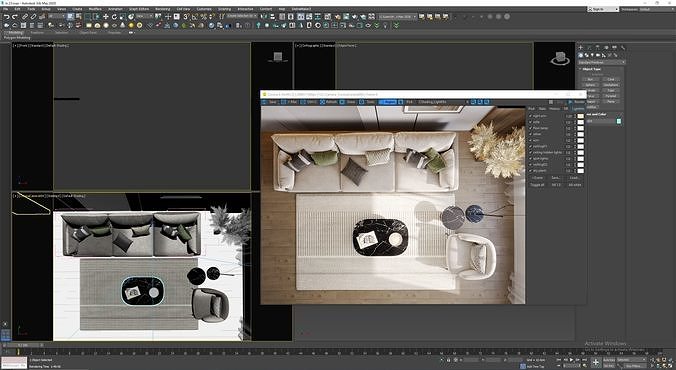Click the Undo arrow in main toolbar
Screen dimensions: 676x370
(7, 16)
